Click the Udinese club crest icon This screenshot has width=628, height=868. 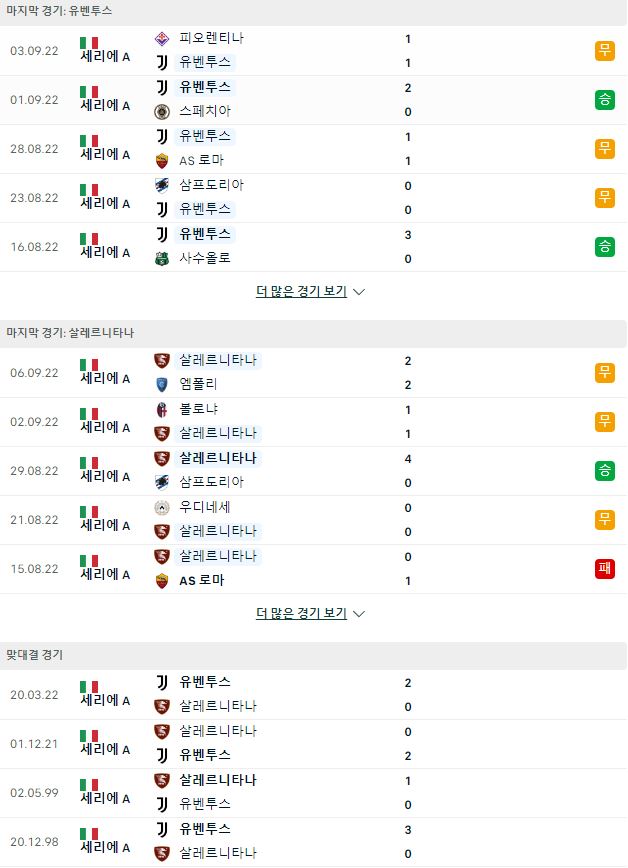point(162,508)
